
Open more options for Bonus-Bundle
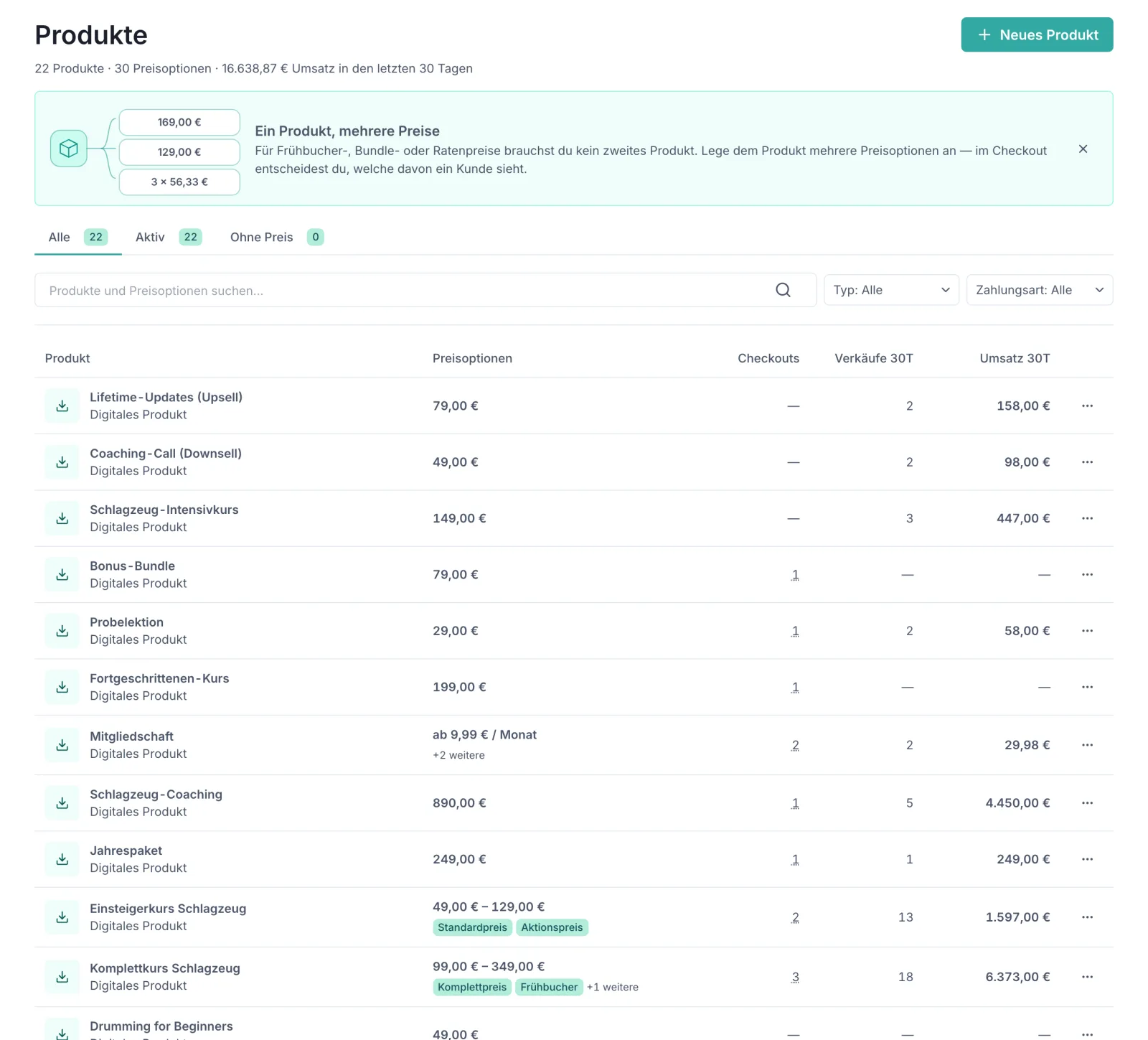[1087, 574]
